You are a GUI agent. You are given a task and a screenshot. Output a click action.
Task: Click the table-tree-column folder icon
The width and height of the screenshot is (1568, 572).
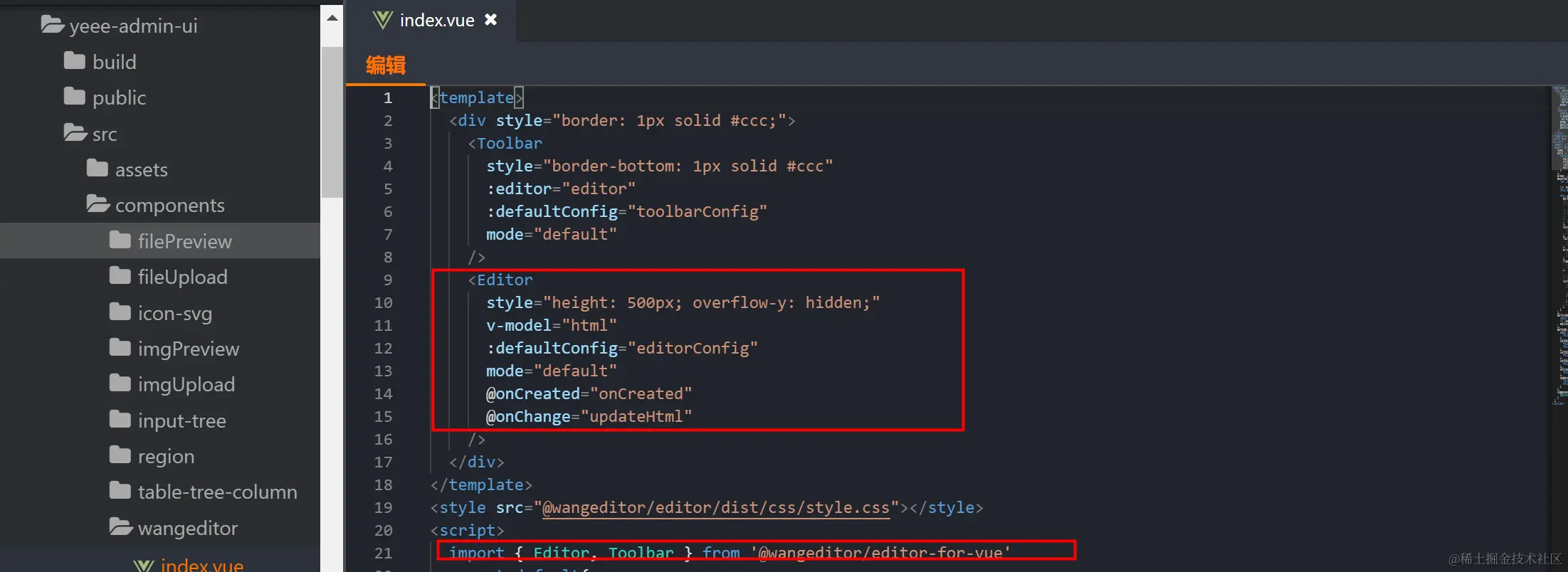(120, 491)
